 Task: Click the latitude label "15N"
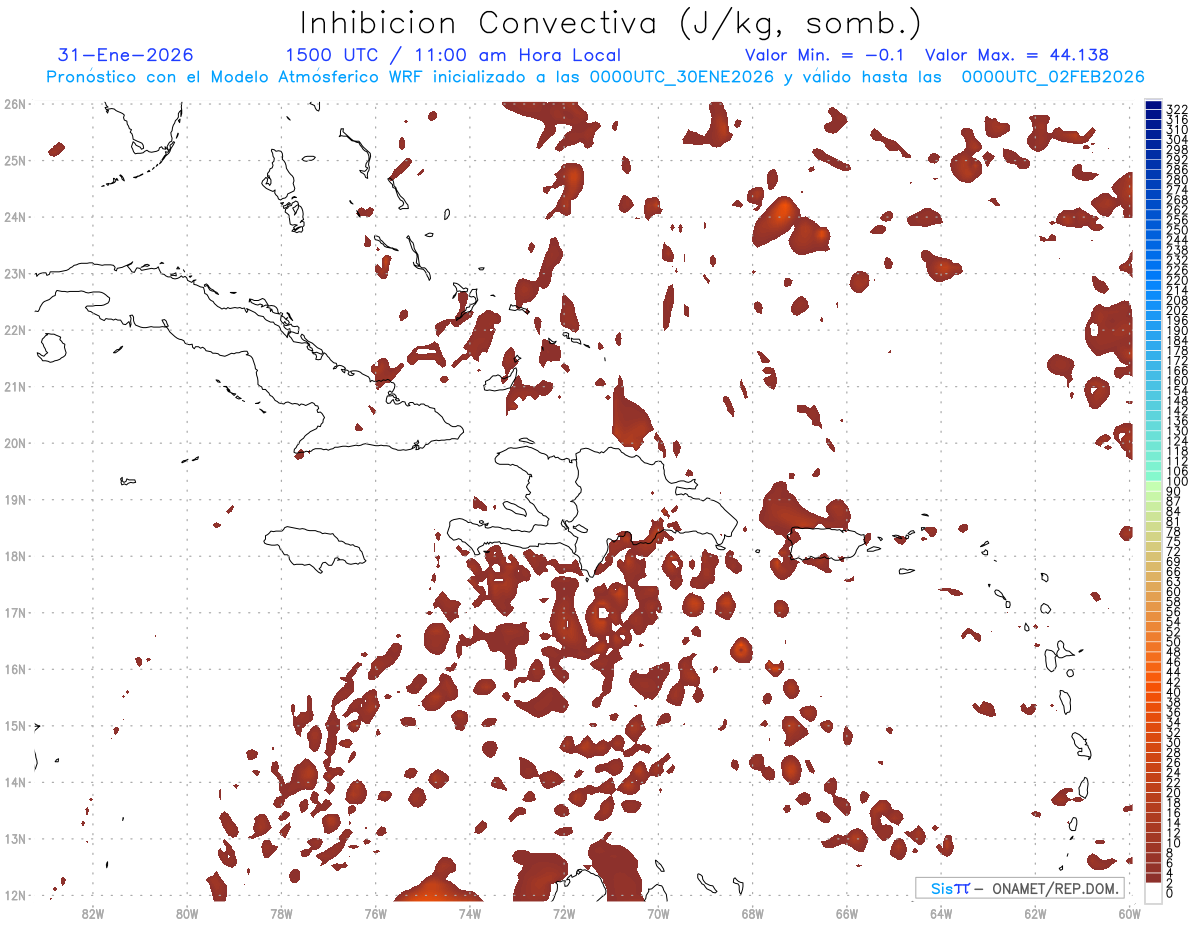[15, 725]
